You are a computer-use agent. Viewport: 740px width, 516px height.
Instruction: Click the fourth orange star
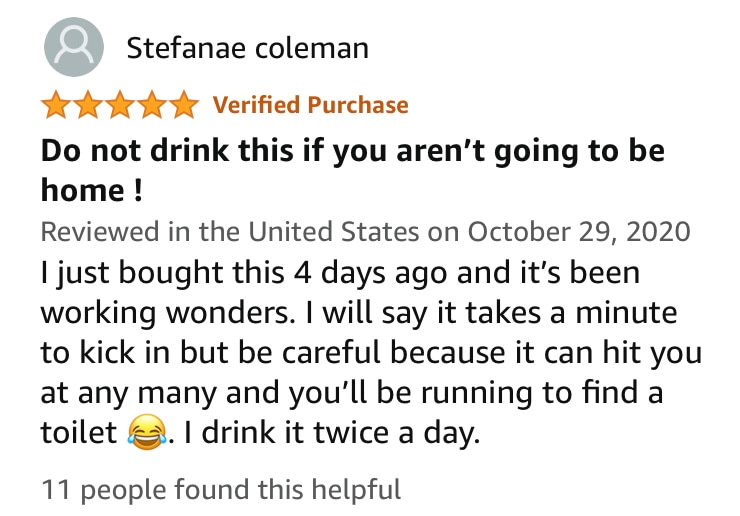[152, 104]
